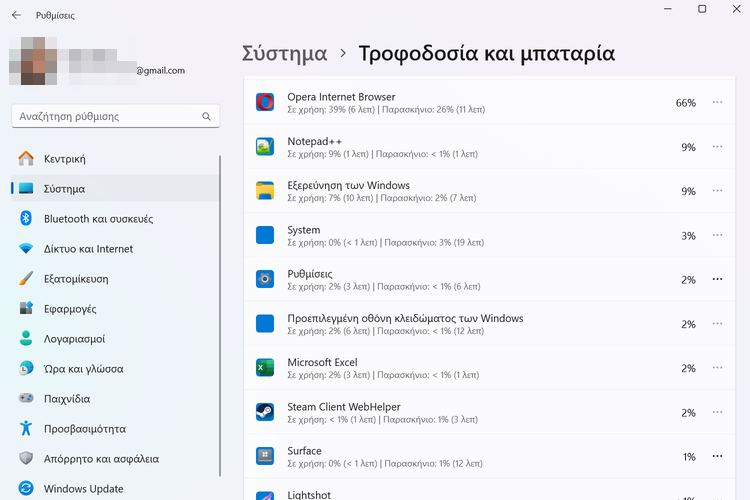The height and width of the screenshot is (500, 750).
Task: Click the Opera Internet Browser icon
Action: (265, 102)
